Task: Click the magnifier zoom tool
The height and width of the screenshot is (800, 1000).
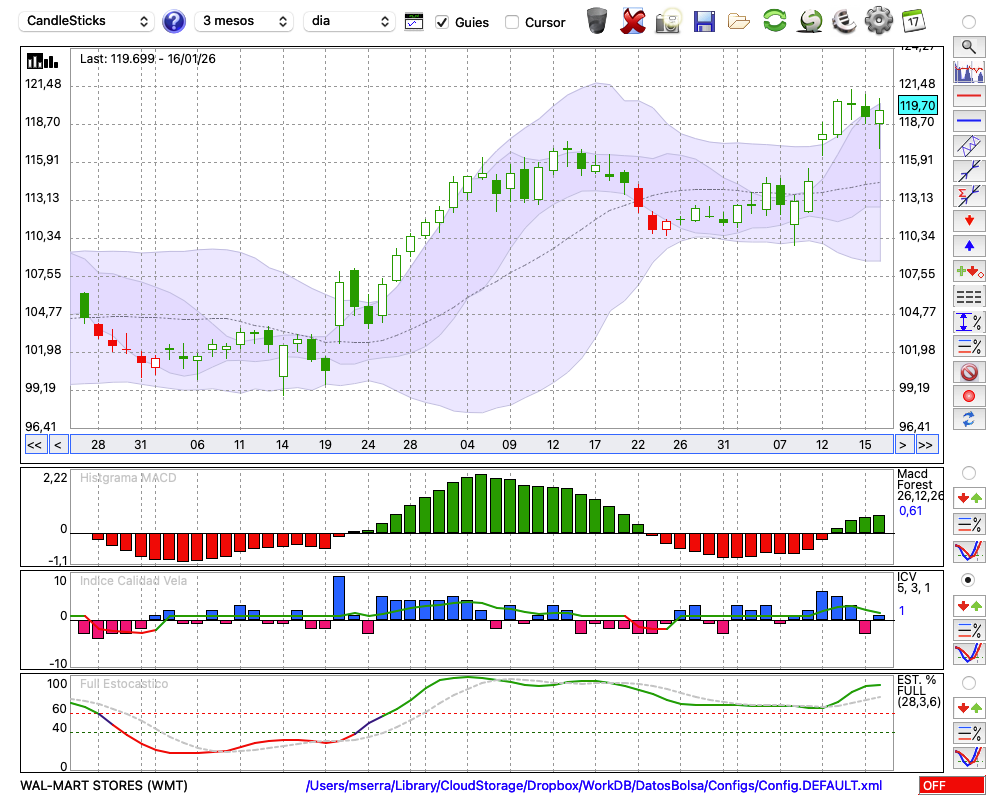Action: [x=969, y=47]
